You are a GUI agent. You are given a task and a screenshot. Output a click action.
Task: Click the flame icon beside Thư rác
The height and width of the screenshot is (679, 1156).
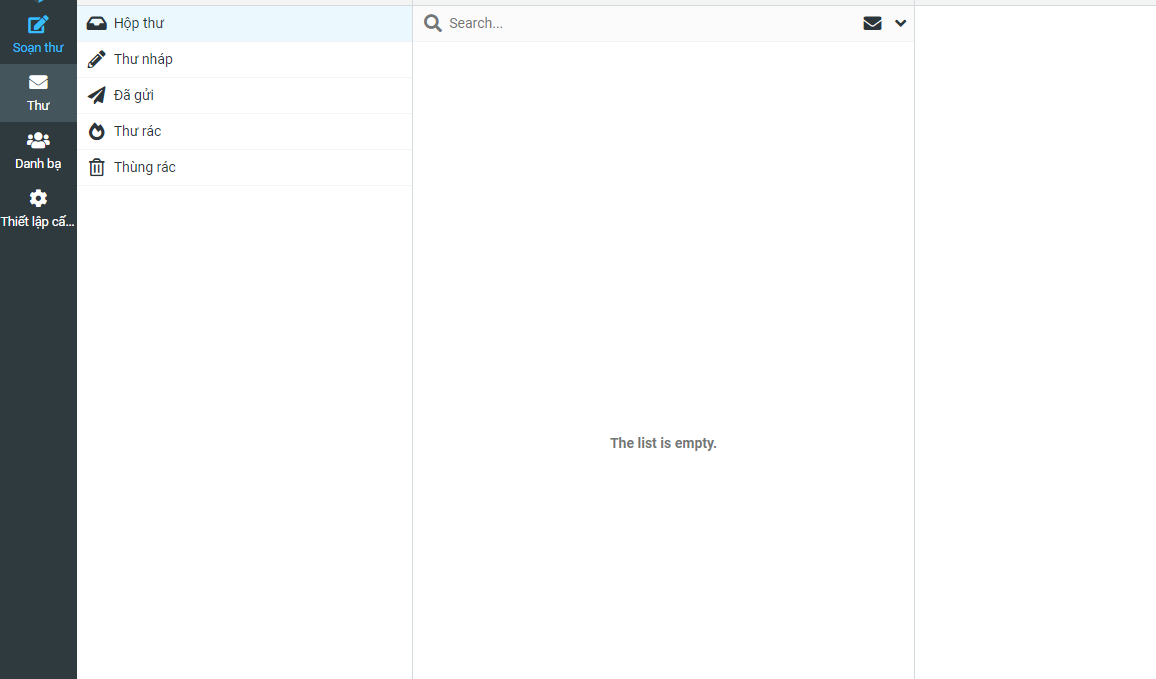pos(96,131)
